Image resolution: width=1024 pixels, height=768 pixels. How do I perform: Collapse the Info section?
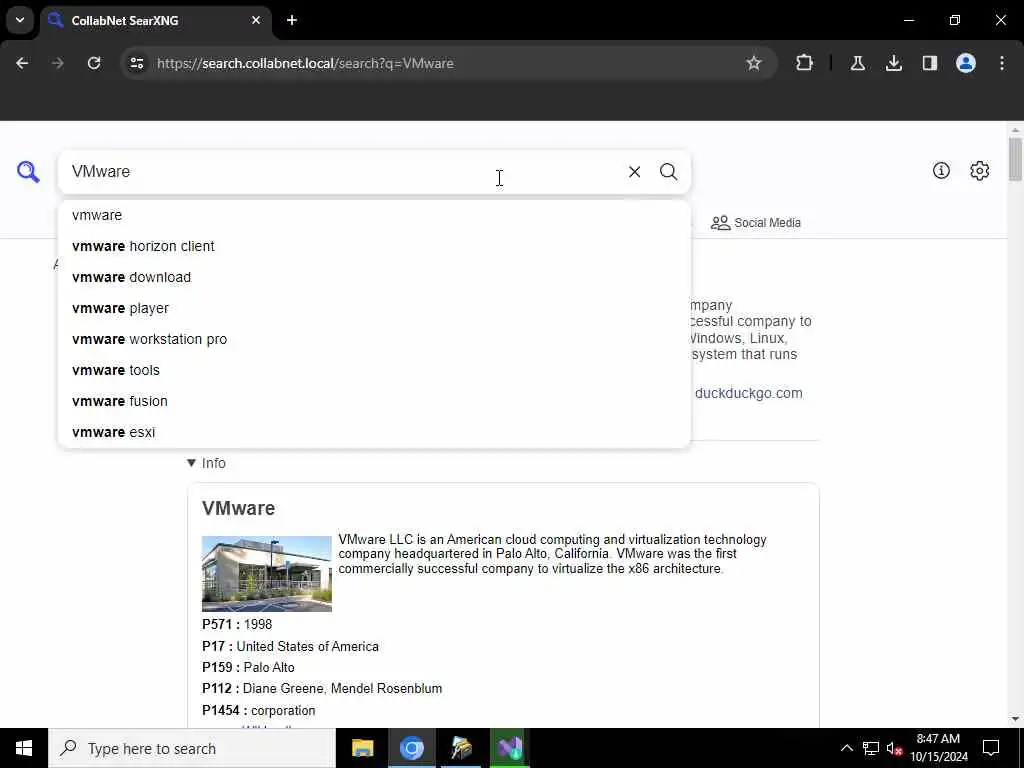(206, 463)
